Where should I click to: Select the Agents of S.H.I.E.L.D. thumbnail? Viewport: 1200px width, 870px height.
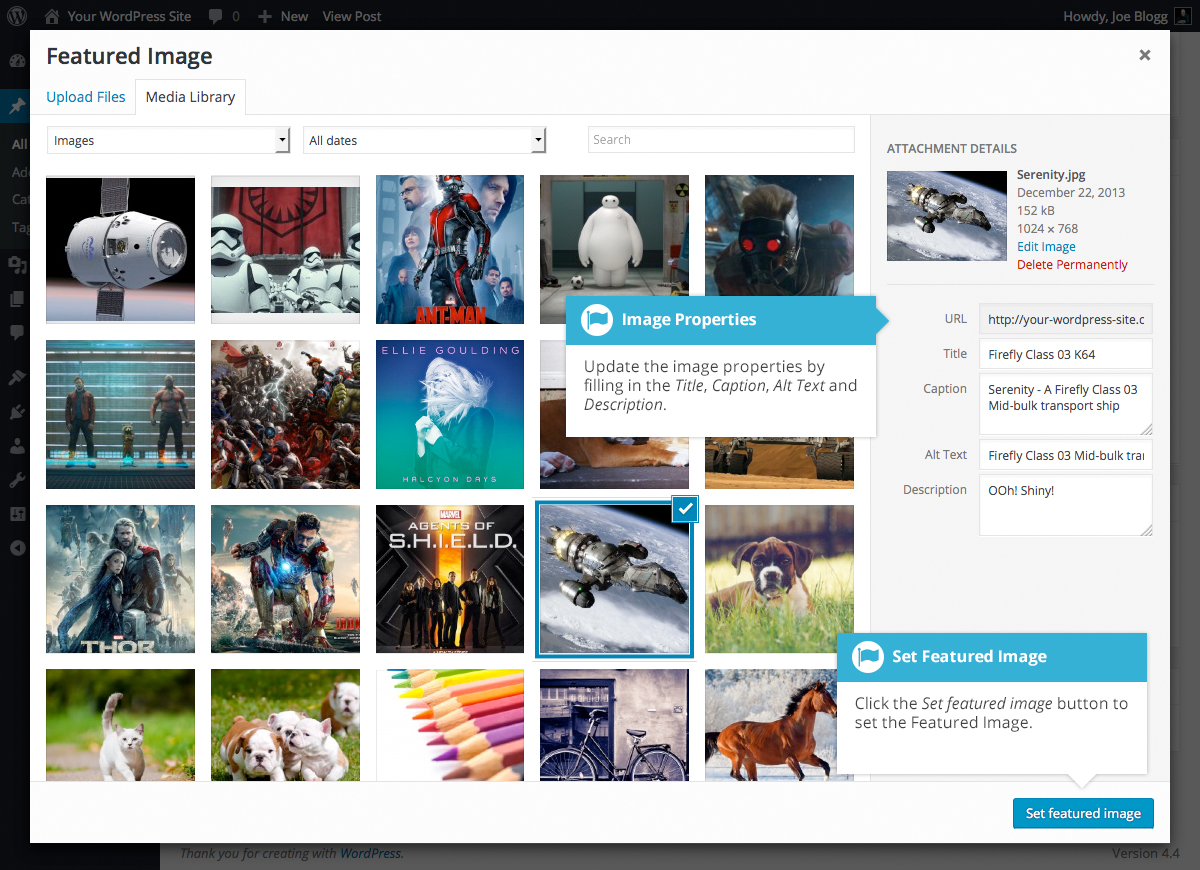click(x=450, y=579)
